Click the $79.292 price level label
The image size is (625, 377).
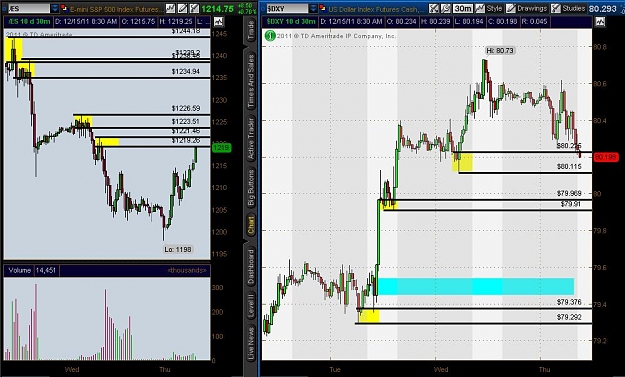[x=569, y=317]
